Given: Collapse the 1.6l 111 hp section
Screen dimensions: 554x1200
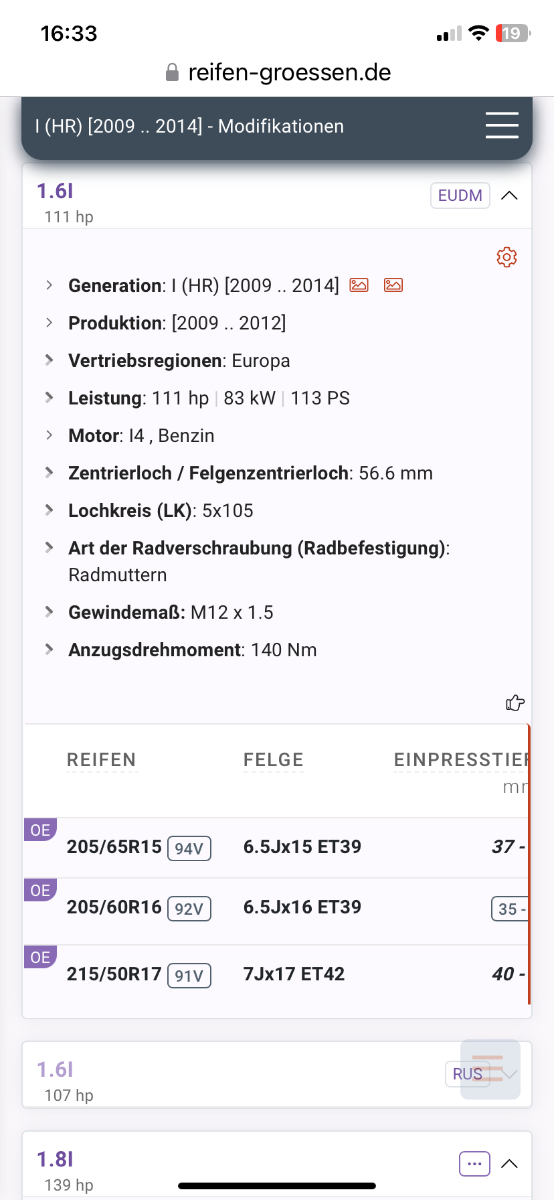Looking at the screenshot, I should 509,196.
